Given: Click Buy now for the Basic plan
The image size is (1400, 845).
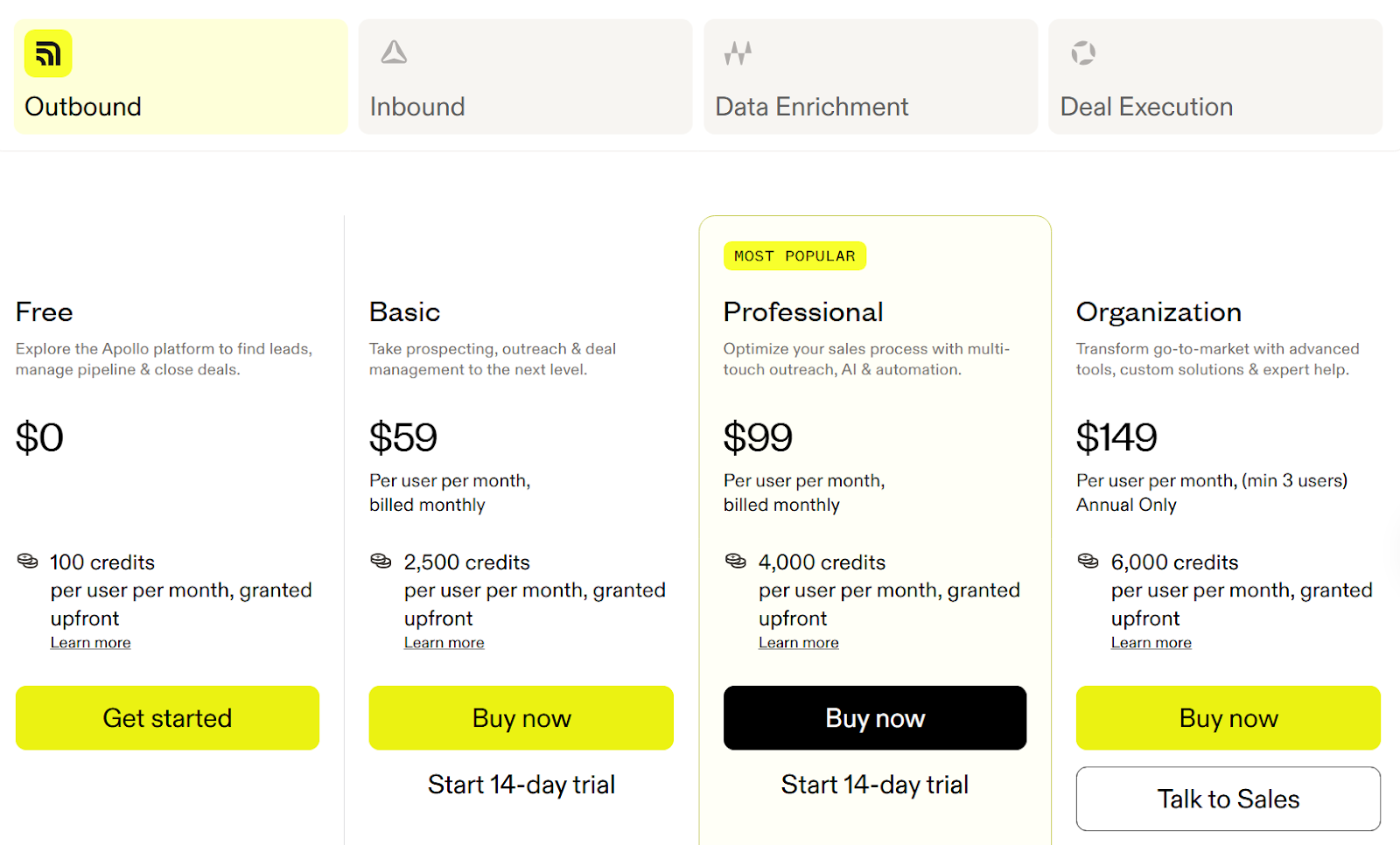Looking at the screenshot, I should 521,717.
